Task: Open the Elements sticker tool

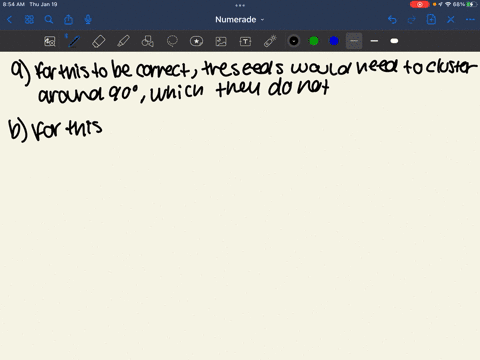Action: 196,41
